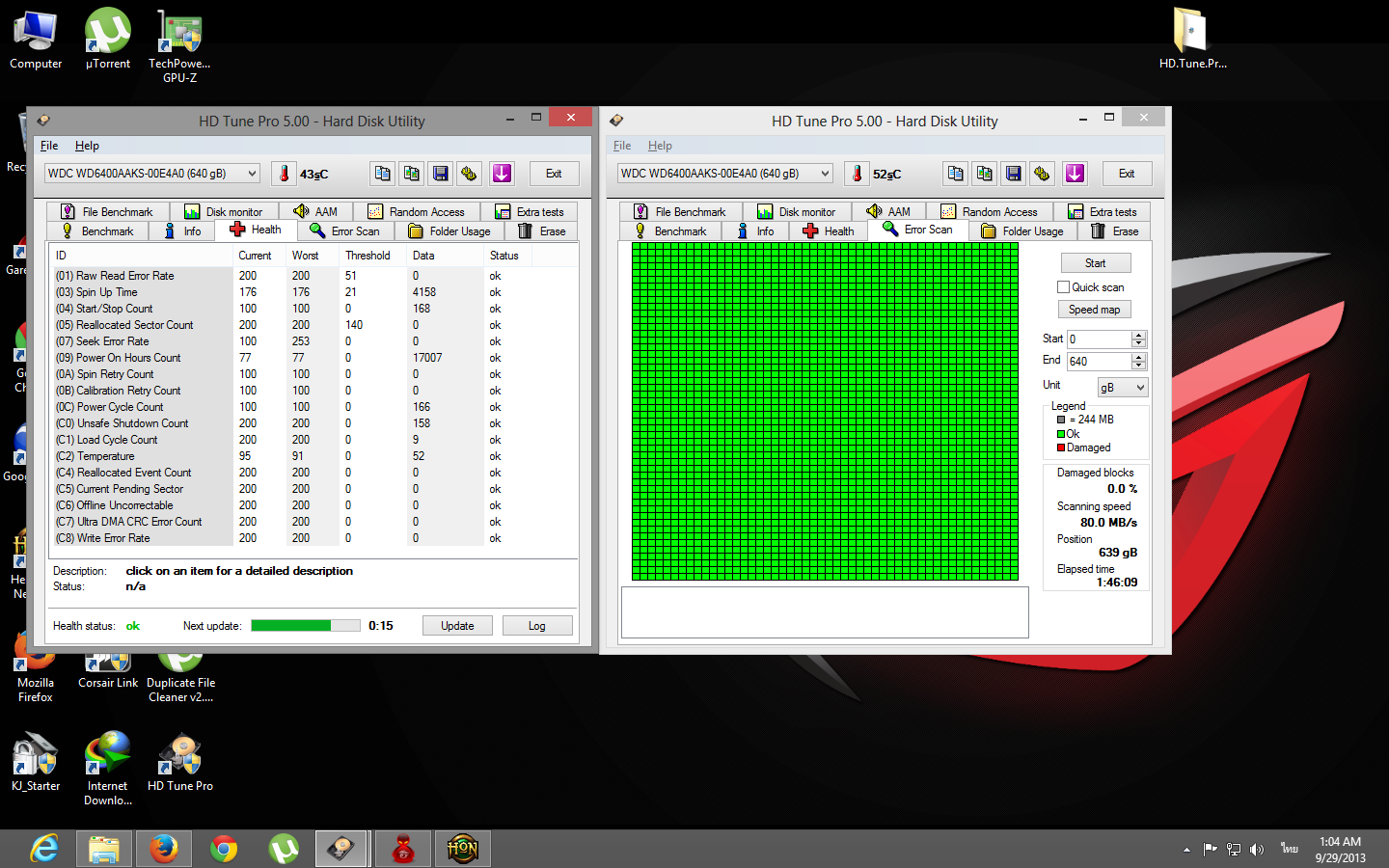Enable the Quick scan checkbox

click(x=1063, y=287)
